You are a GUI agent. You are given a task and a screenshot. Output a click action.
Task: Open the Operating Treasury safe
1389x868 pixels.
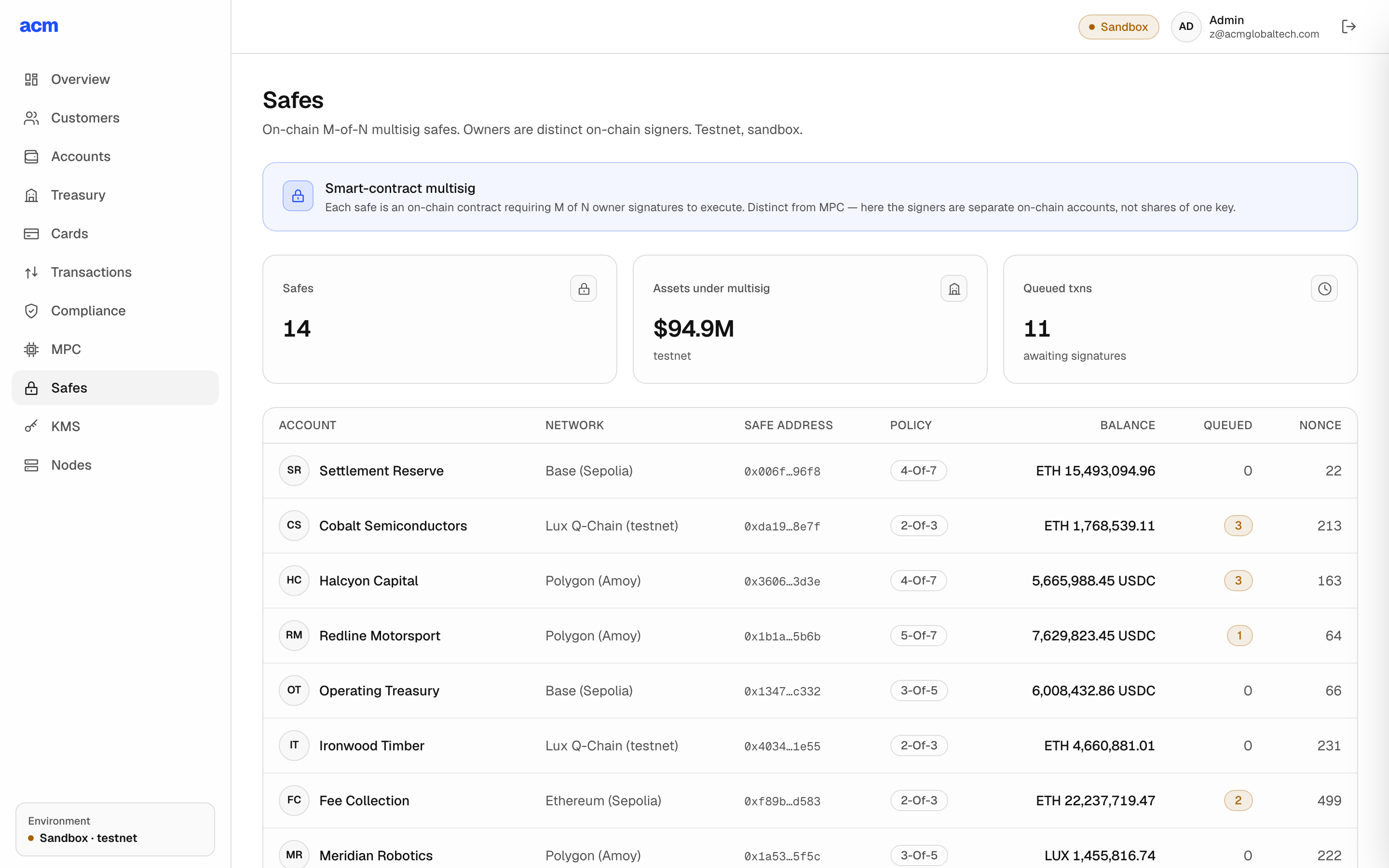(x=810, y=691)
